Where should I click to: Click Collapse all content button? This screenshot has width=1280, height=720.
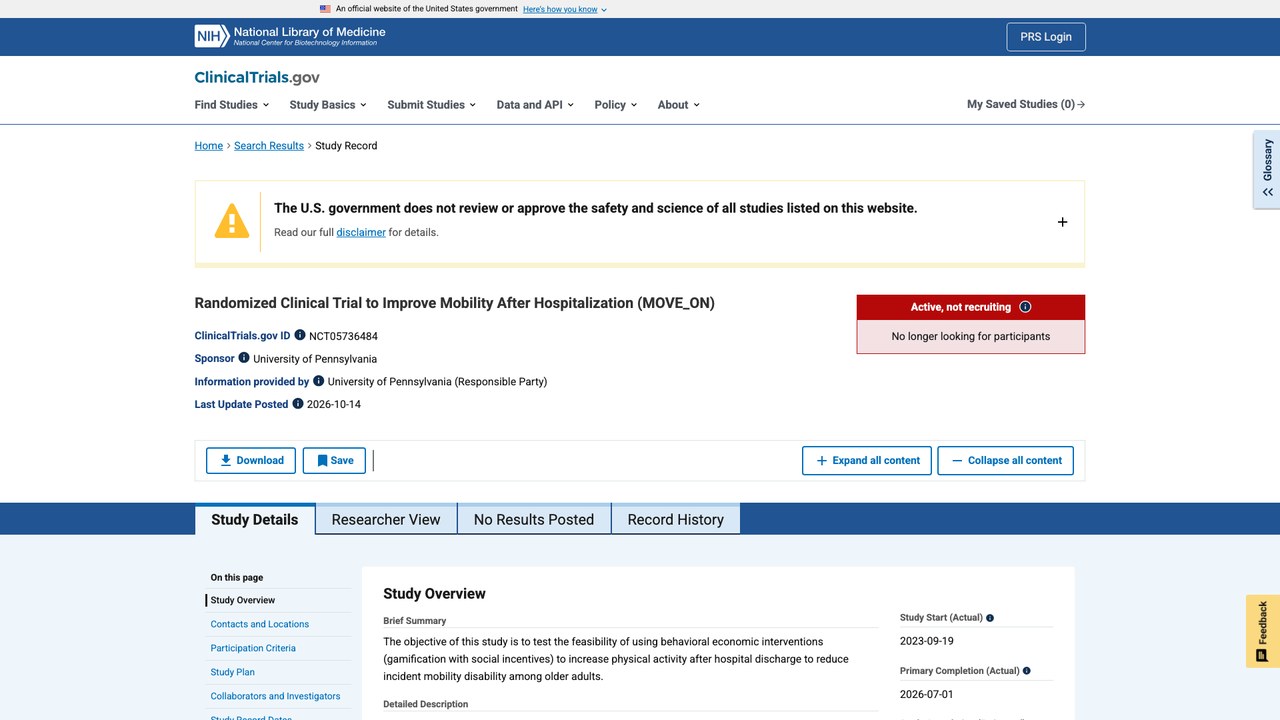pos(1005,460)
